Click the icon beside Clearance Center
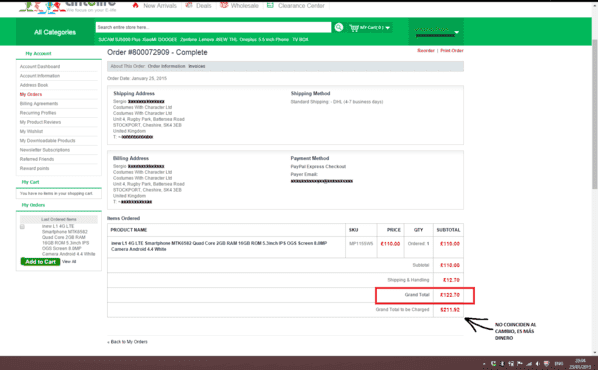Viewport: 598px width, 370px height. tap(270, 5)
